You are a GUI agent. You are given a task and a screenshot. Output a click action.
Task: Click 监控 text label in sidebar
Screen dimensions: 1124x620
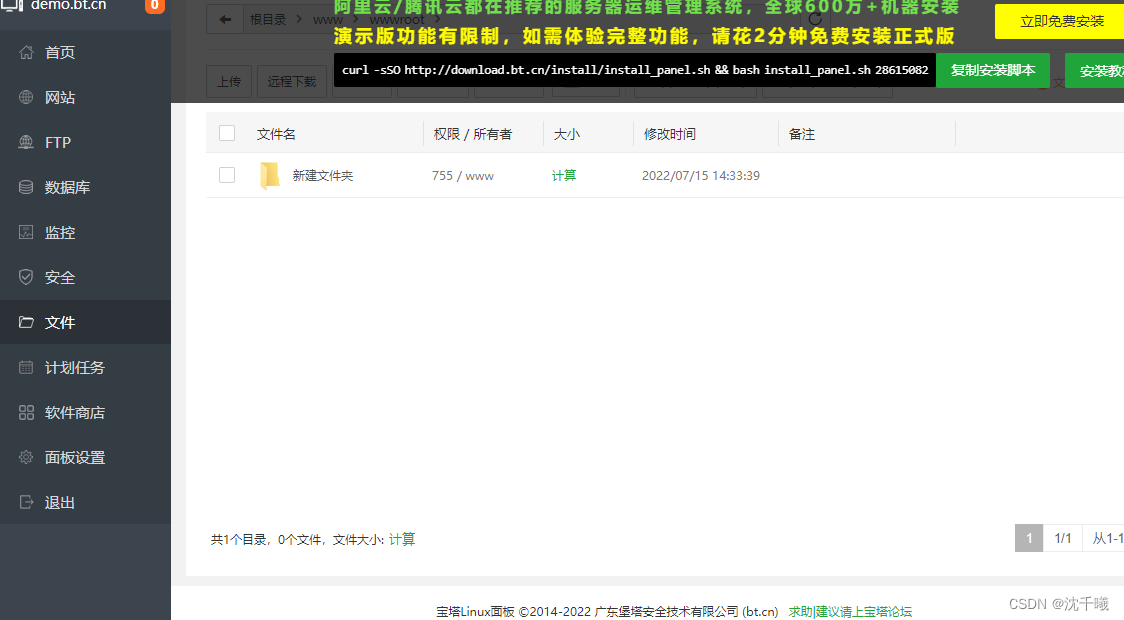[59, 232]
